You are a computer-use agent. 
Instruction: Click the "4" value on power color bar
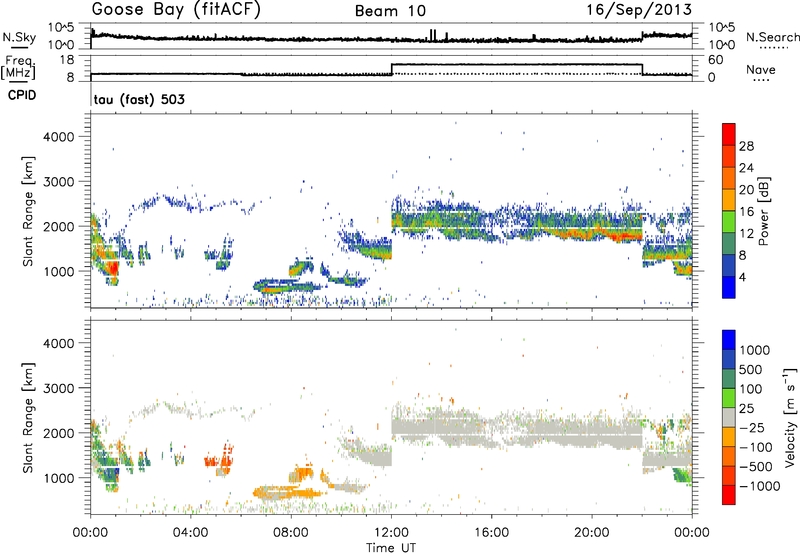click(x=742, y=277)
